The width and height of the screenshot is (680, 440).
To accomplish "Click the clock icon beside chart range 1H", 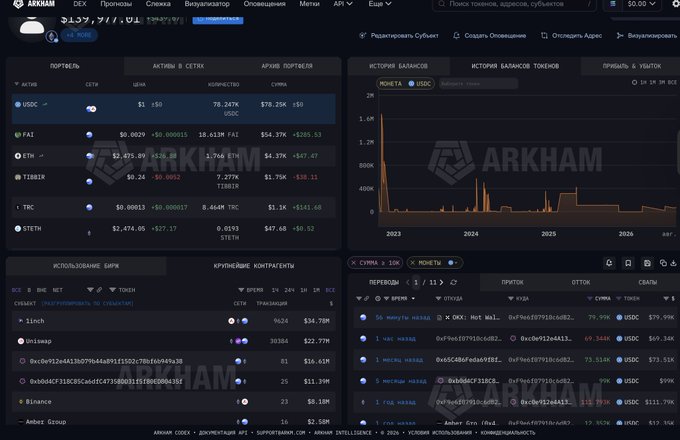I will point(634,82).
